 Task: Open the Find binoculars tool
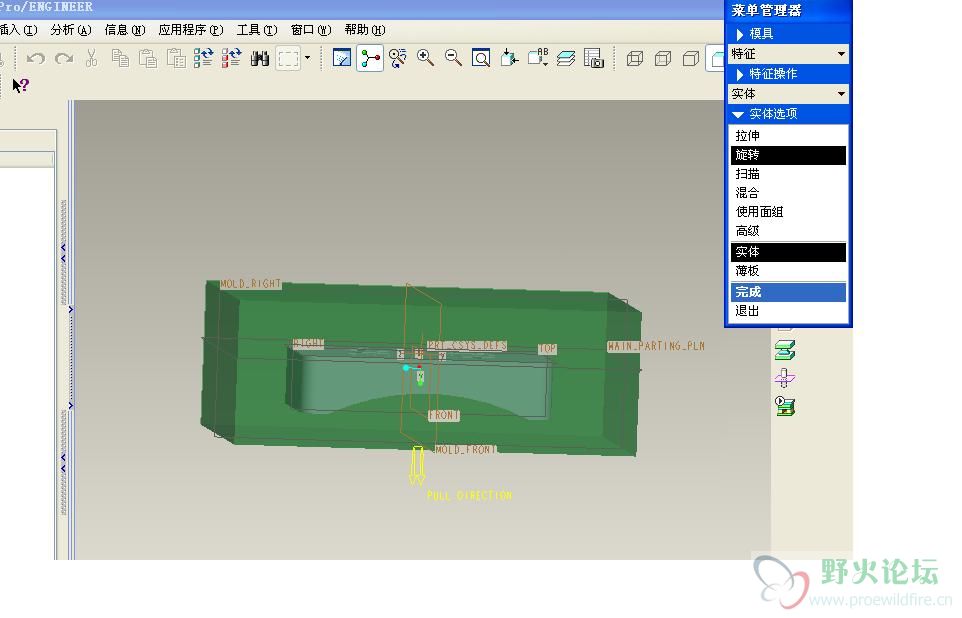coord(260,58)
